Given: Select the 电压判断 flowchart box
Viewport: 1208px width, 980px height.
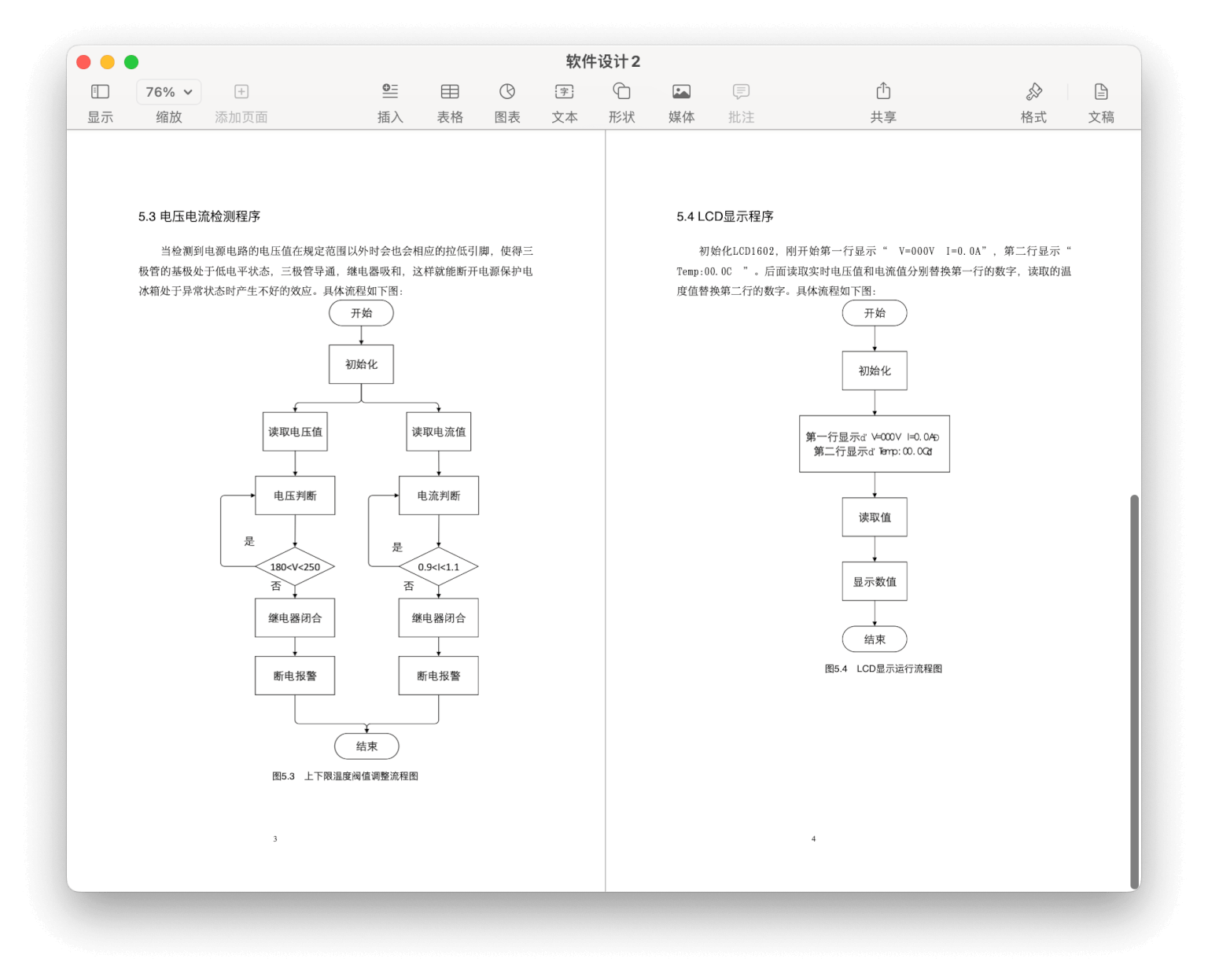Looking at the screenshot, I should tap(295, 496).
